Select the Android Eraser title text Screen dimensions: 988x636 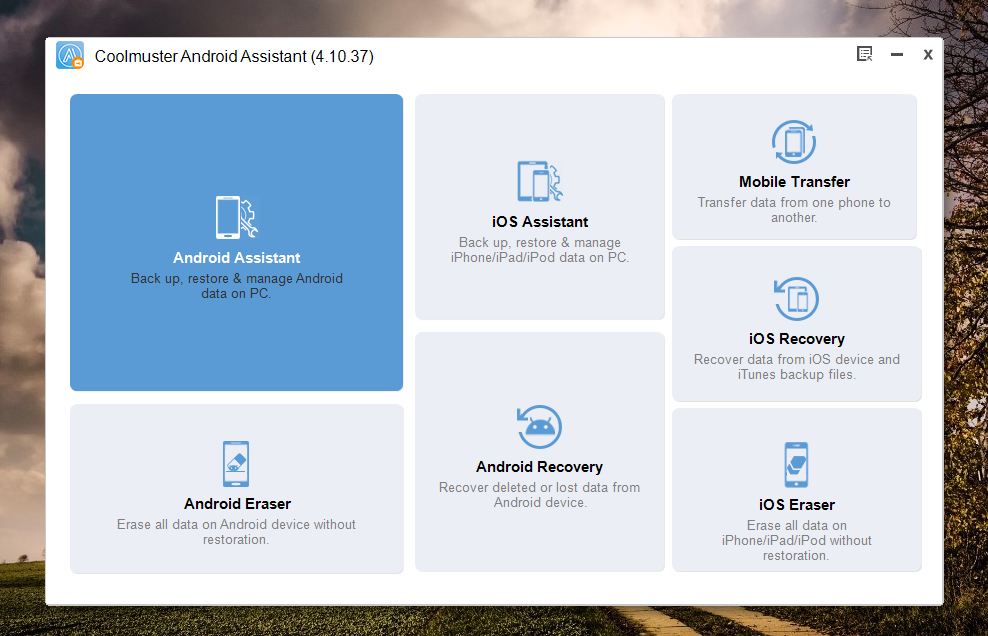pos(238,504)
